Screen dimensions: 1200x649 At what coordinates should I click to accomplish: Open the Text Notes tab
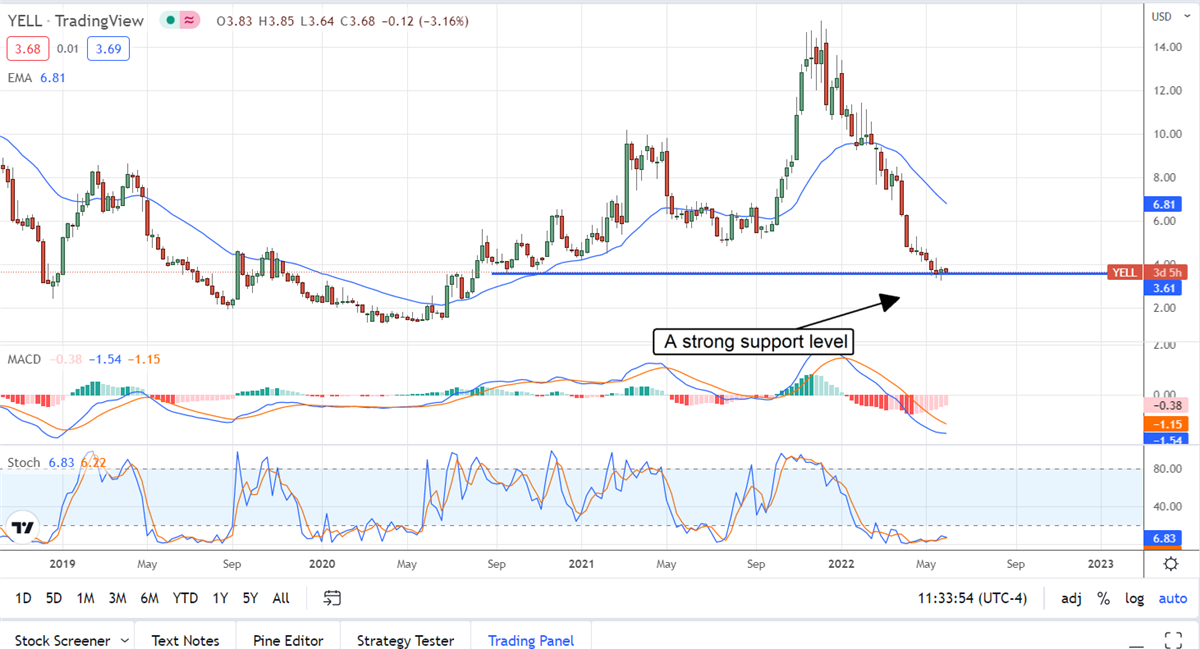[x=186, y=640]
